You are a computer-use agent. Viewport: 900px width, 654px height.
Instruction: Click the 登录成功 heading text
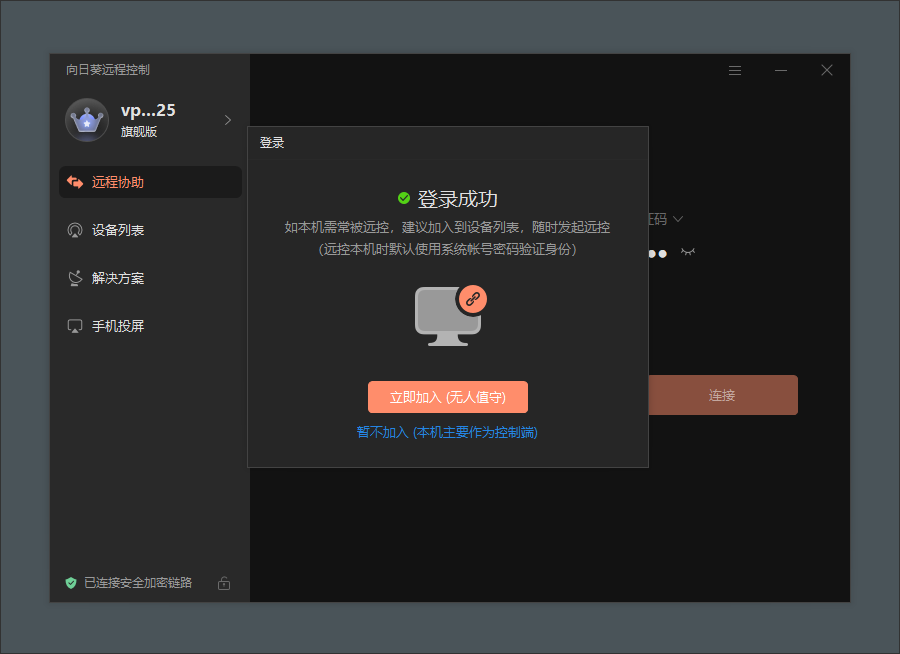point(457,199)
